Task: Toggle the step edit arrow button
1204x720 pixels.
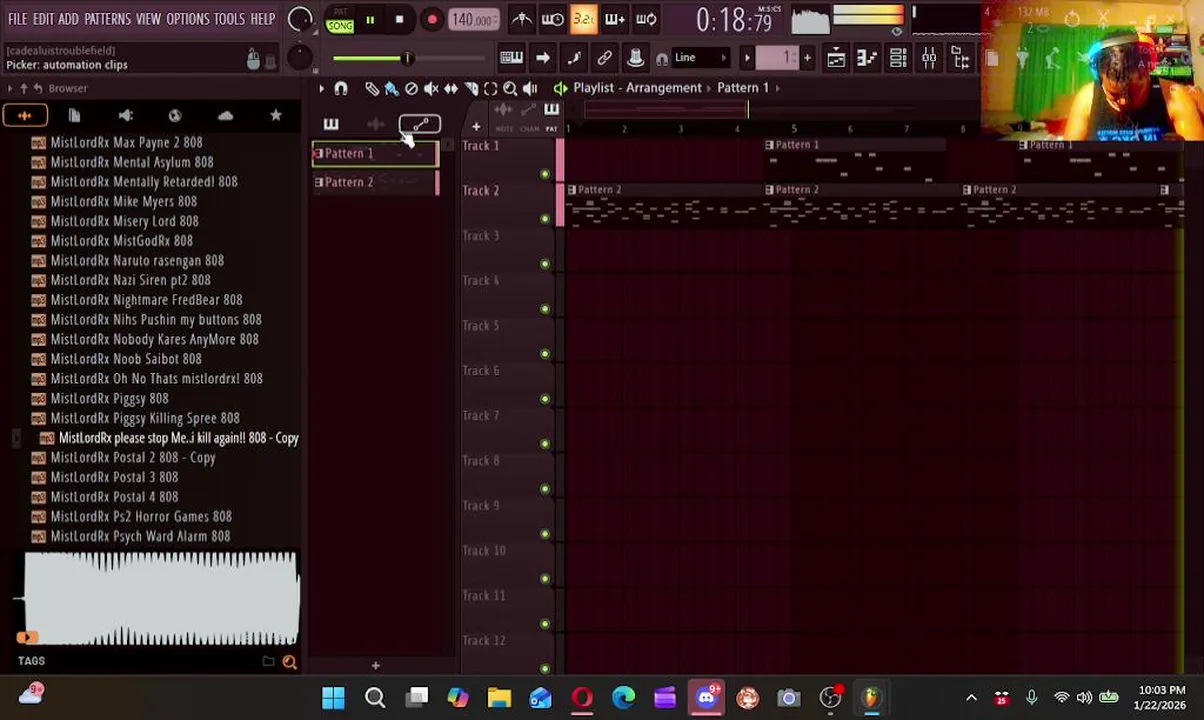Action: coord(542,58)
